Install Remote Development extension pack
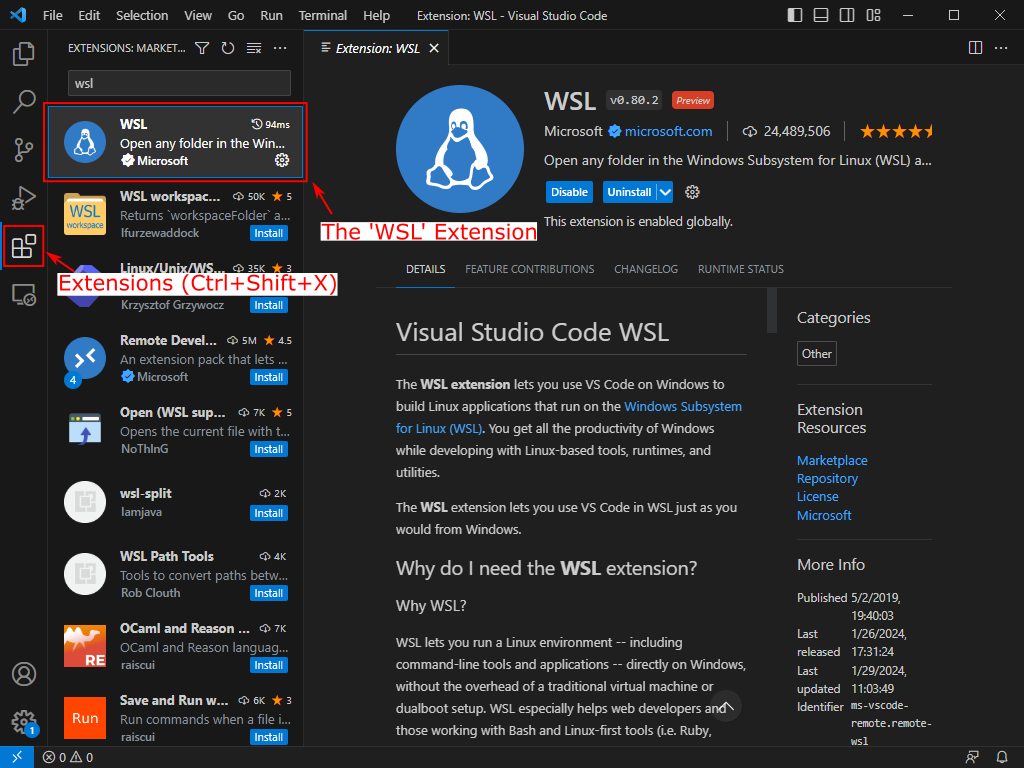The width and height of the screenshot is (1024, 768). 268,377
